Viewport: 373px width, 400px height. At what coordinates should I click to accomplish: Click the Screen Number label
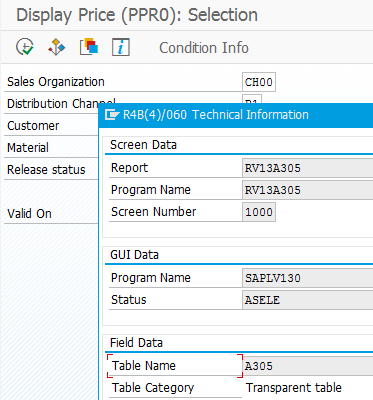[x=153, y=212]
